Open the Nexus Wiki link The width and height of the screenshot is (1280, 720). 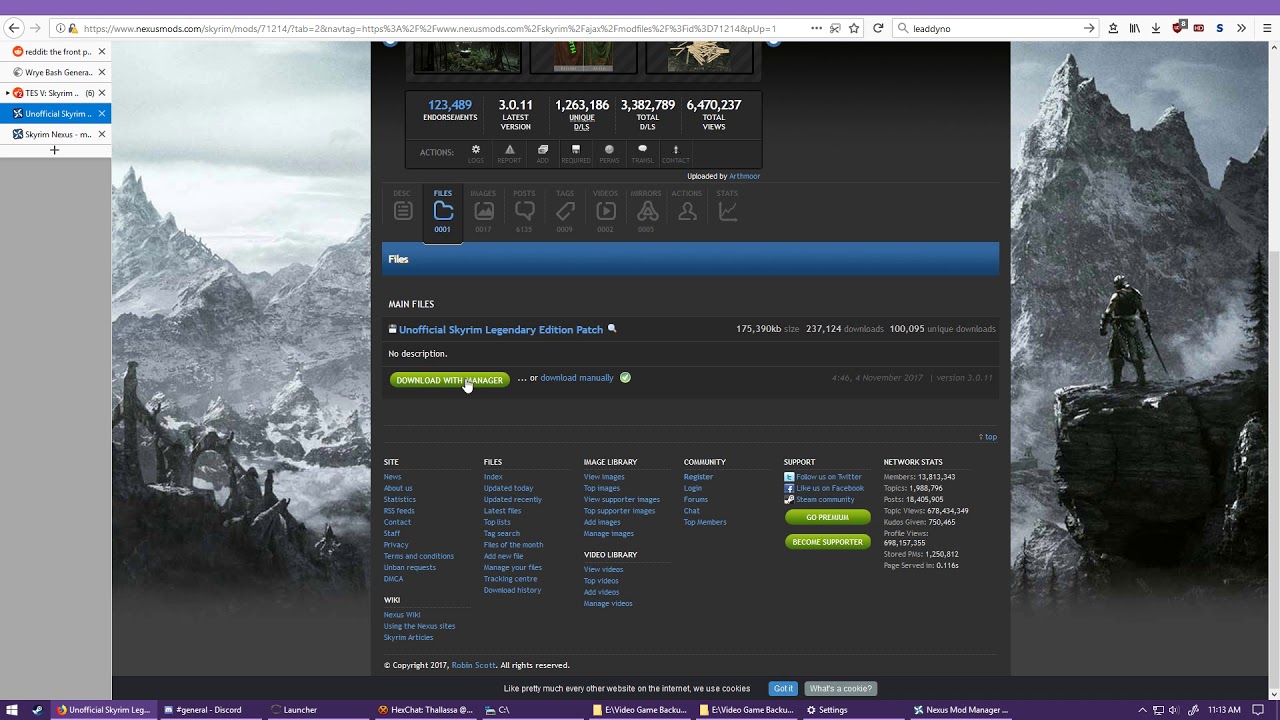(402, 615)
